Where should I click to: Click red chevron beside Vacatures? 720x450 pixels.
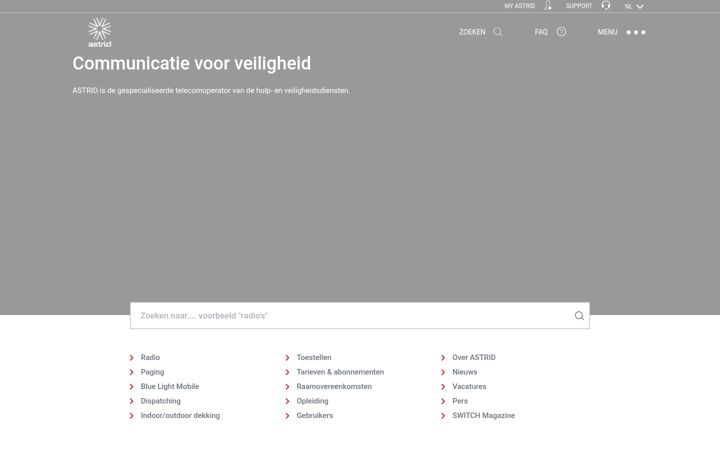click(x=443, y=387)
